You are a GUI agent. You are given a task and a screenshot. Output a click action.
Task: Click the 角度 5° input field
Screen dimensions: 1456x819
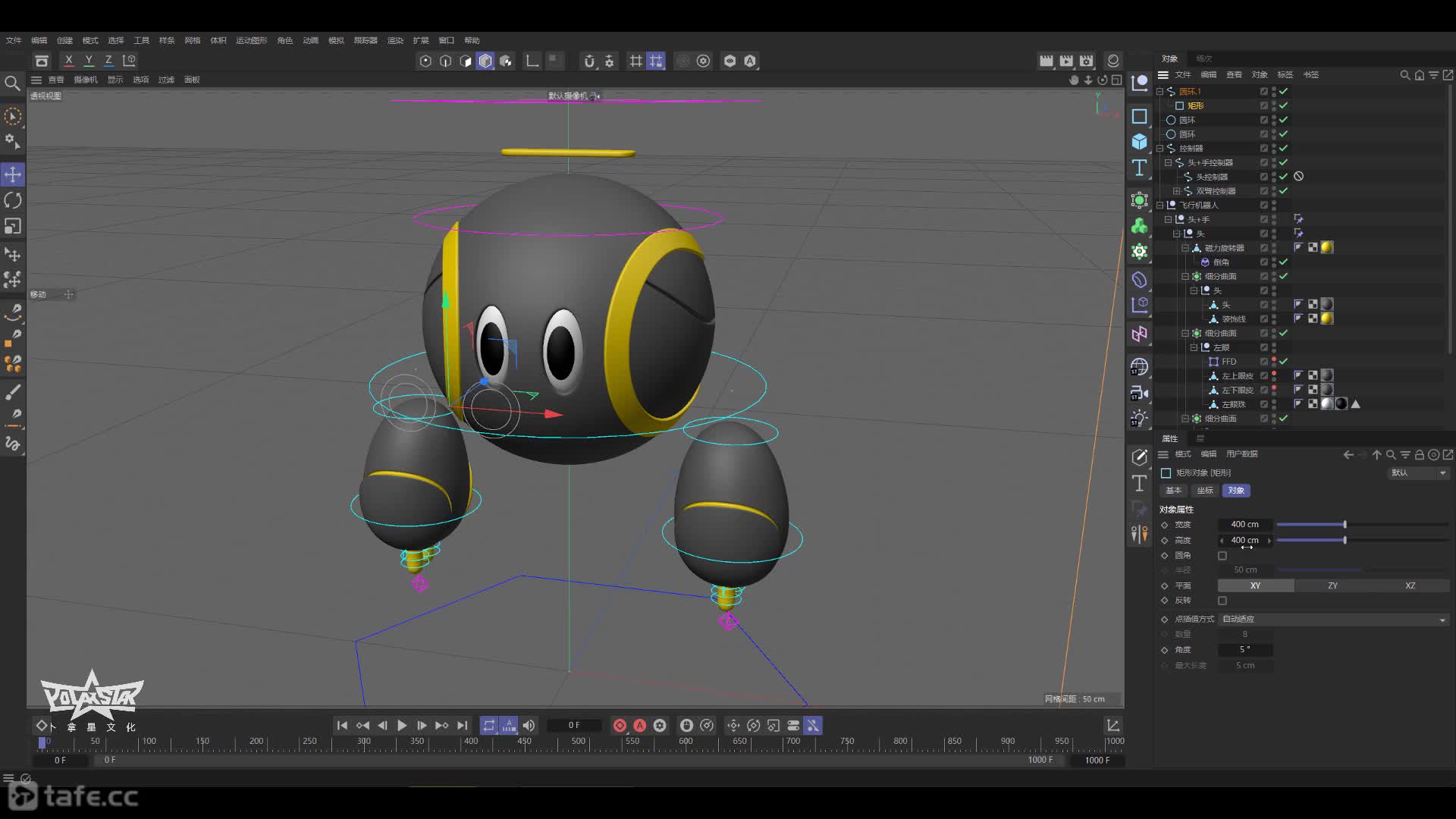tap(1245, 650)
